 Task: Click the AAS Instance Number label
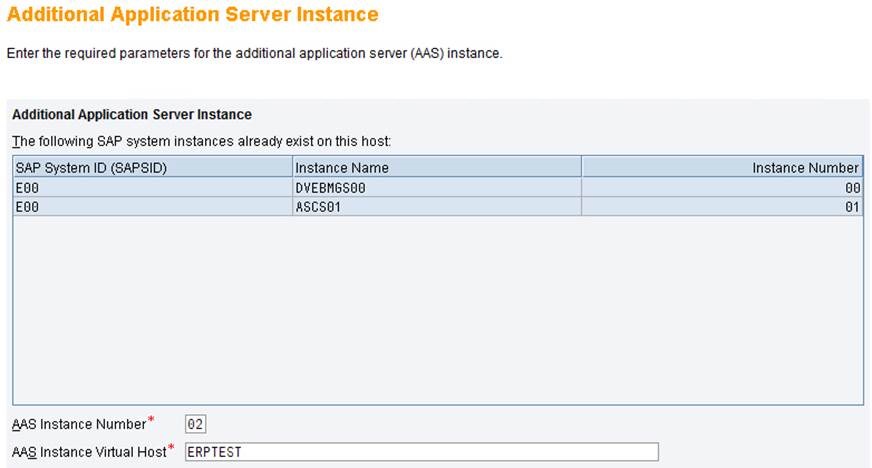click(79, 424)
